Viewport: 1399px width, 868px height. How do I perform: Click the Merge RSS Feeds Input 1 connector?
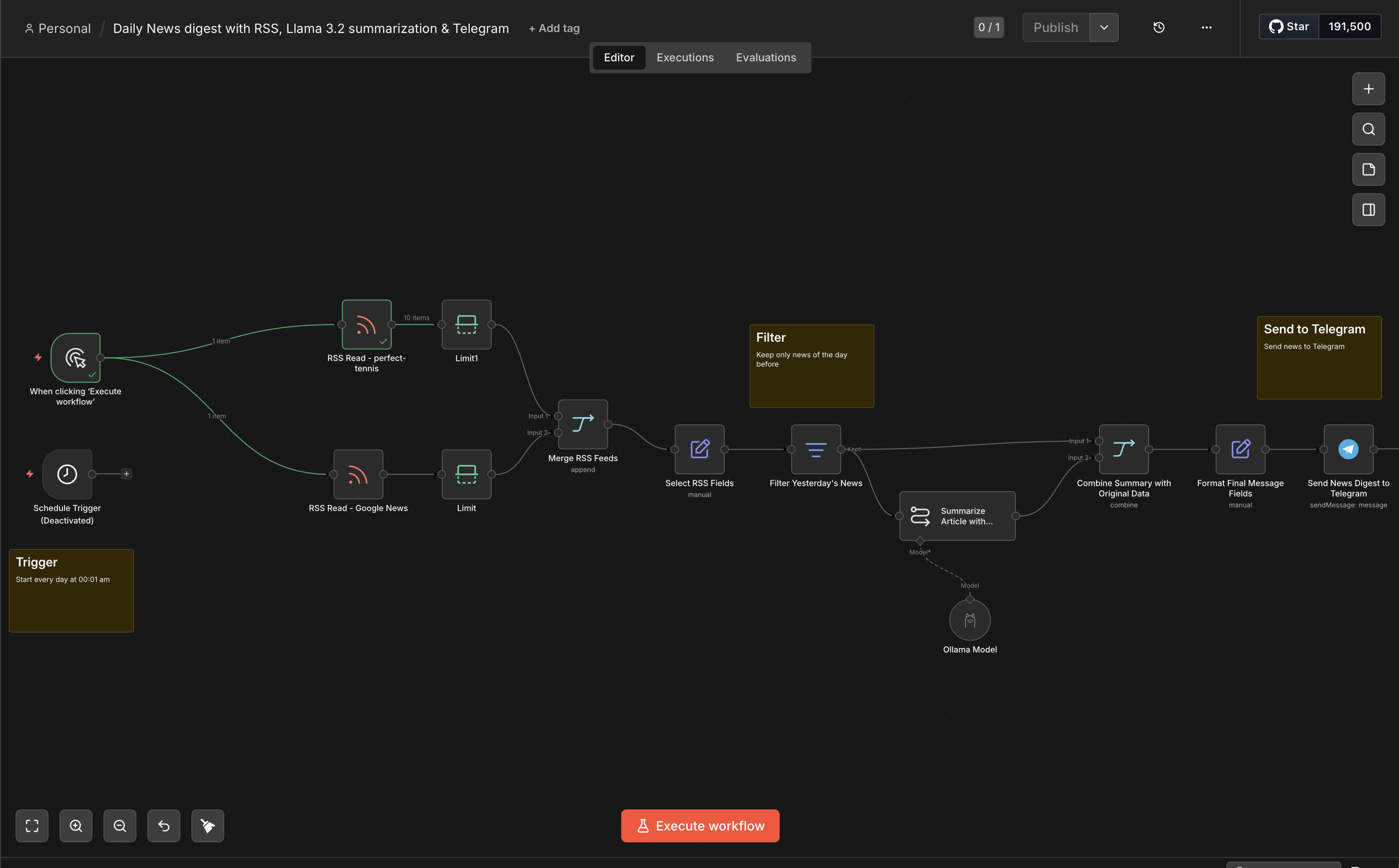click(x=558, y=416)
